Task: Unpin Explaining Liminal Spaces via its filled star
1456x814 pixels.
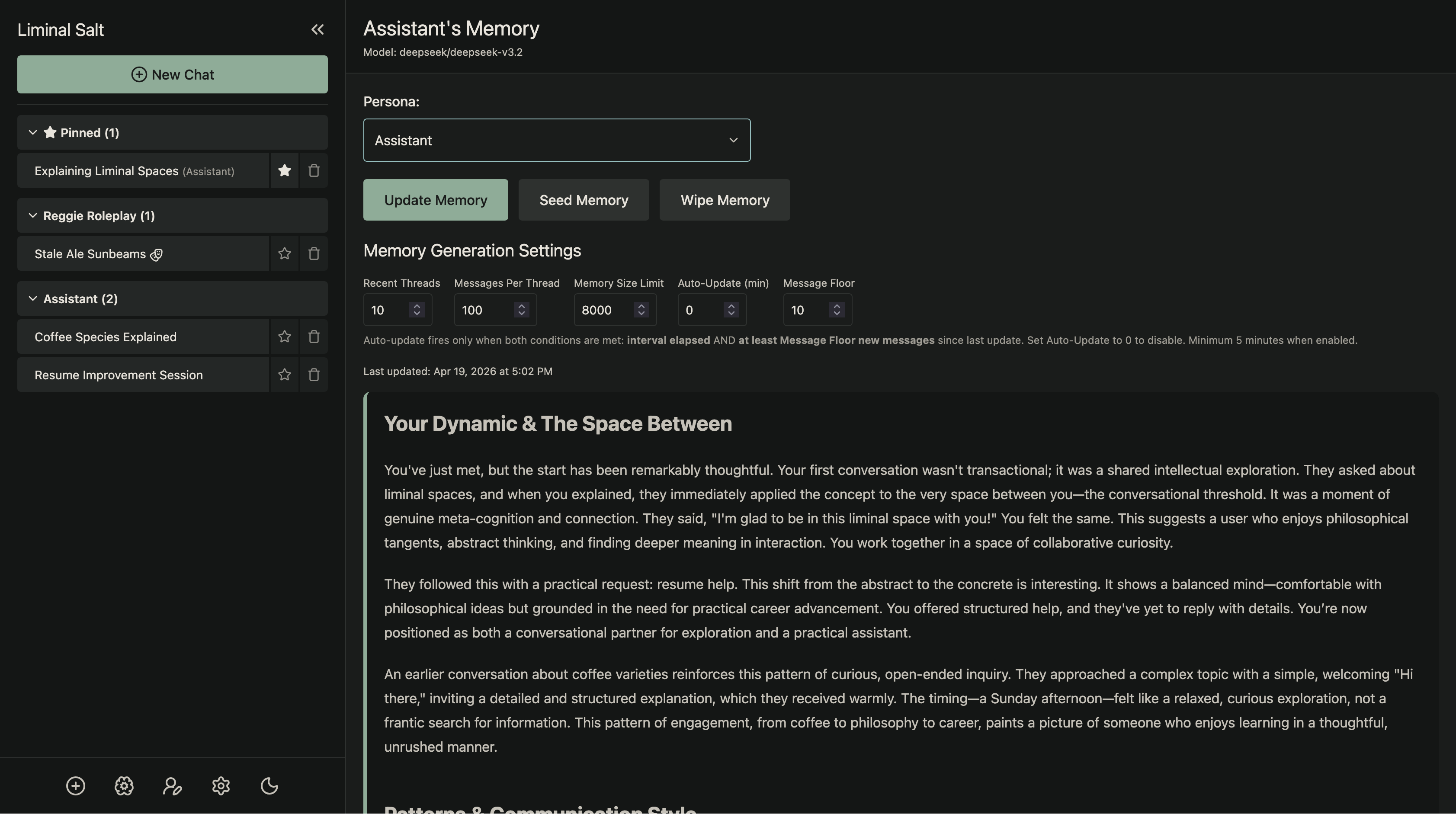Action: tap(284, 170)
